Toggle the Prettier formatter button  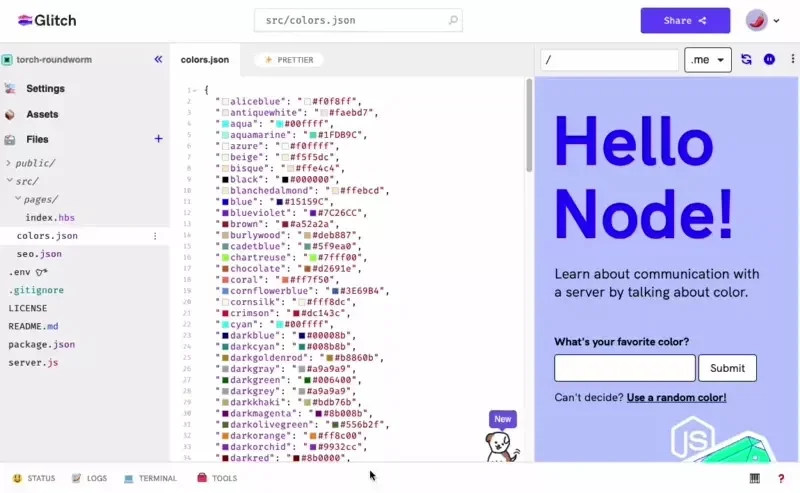point(289,60)
